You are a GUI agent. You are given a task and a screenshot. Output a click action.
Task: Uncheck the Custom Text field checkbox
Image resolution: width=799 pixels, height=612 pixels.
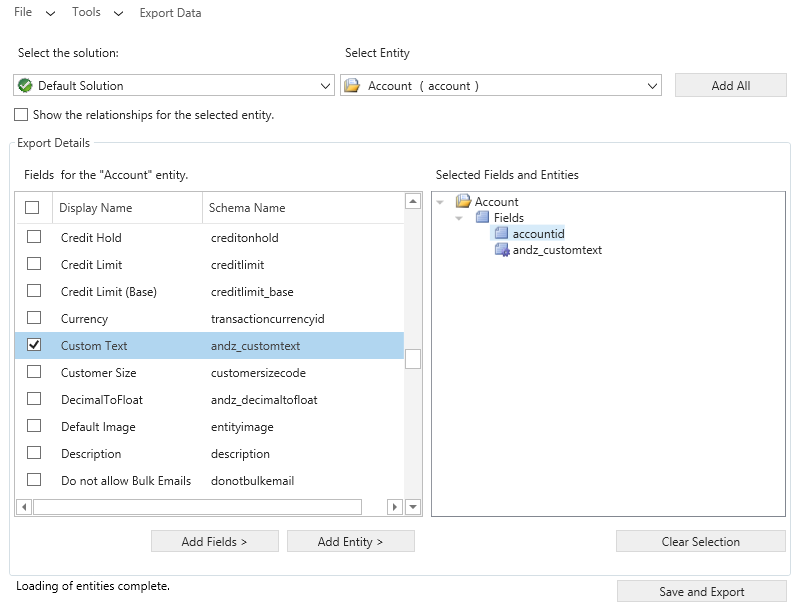34,345
